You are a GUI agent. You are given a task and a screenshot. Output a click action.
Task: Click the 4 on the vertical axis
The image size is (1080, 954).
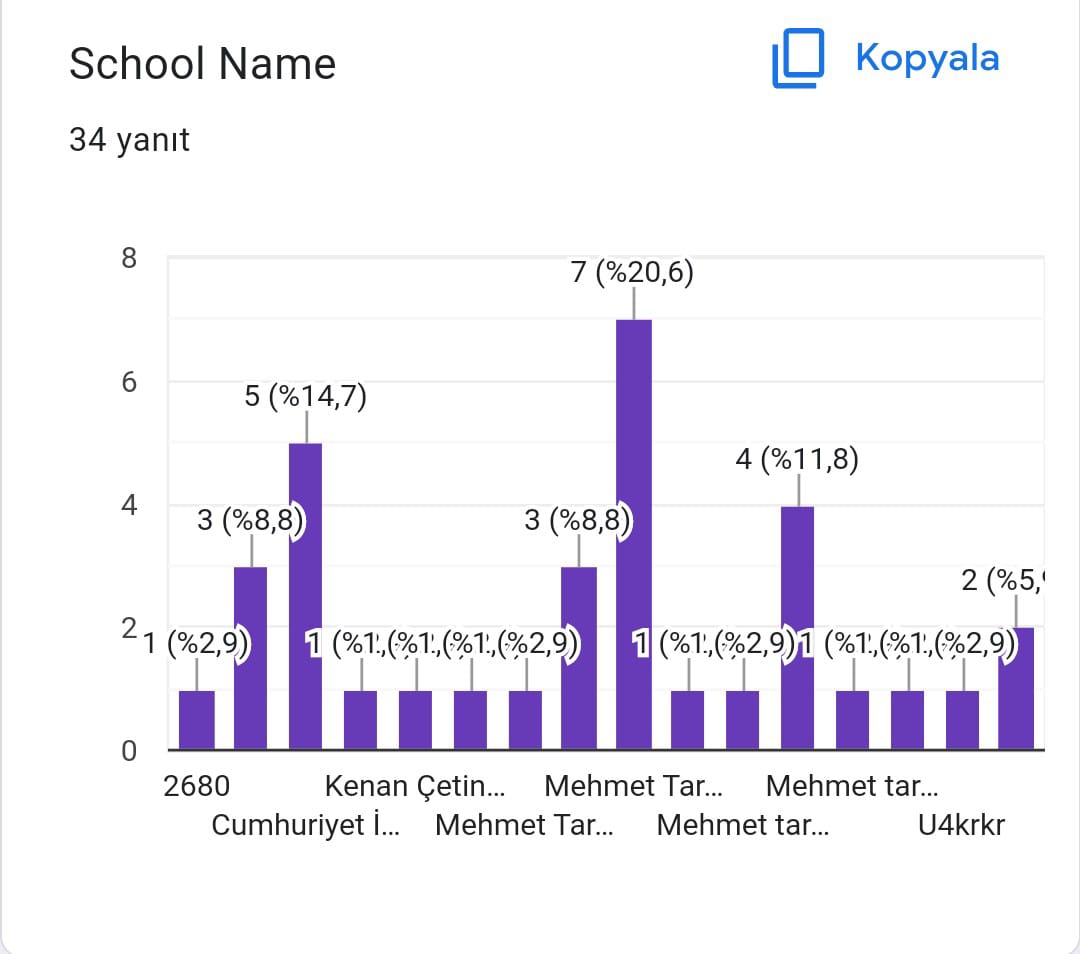pos(128,505)
